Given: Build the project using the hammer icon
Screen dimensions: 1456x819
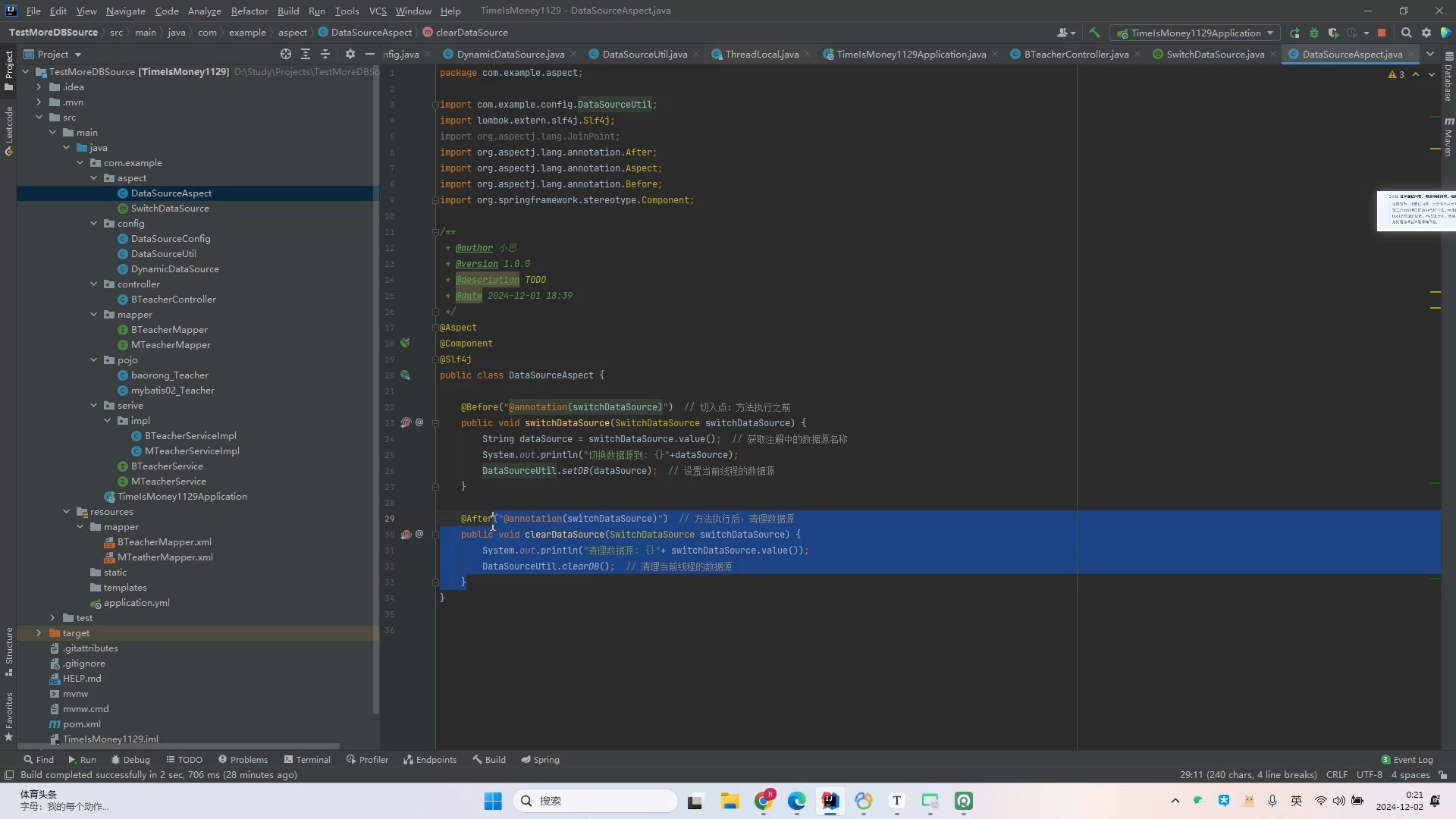Looking at the screenshot, I should click(x=1094, y=33).
